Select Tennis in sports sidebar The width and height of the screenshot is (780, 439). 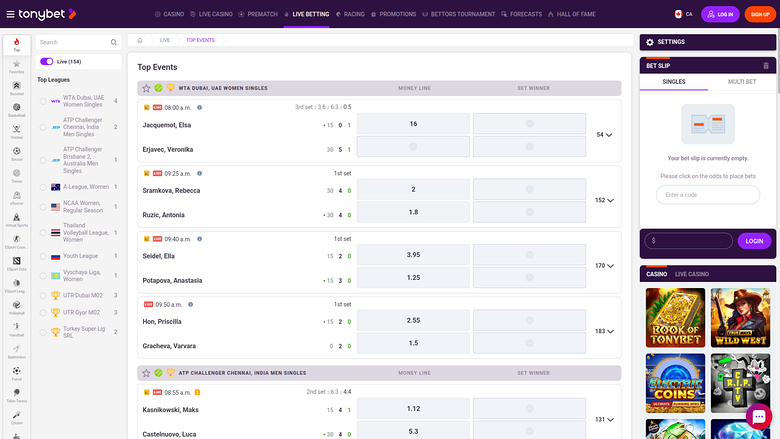tap(16, 176)
